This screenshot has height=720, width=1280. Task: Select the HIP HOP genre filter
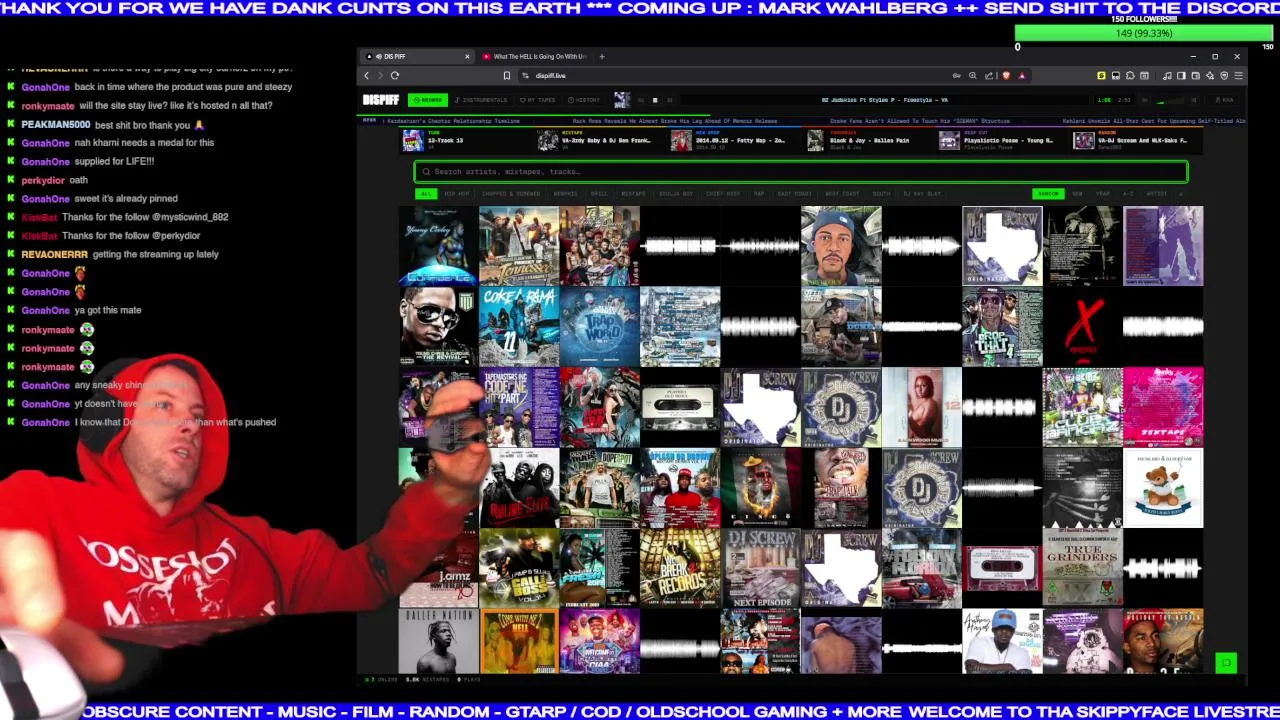click(457, 194)
